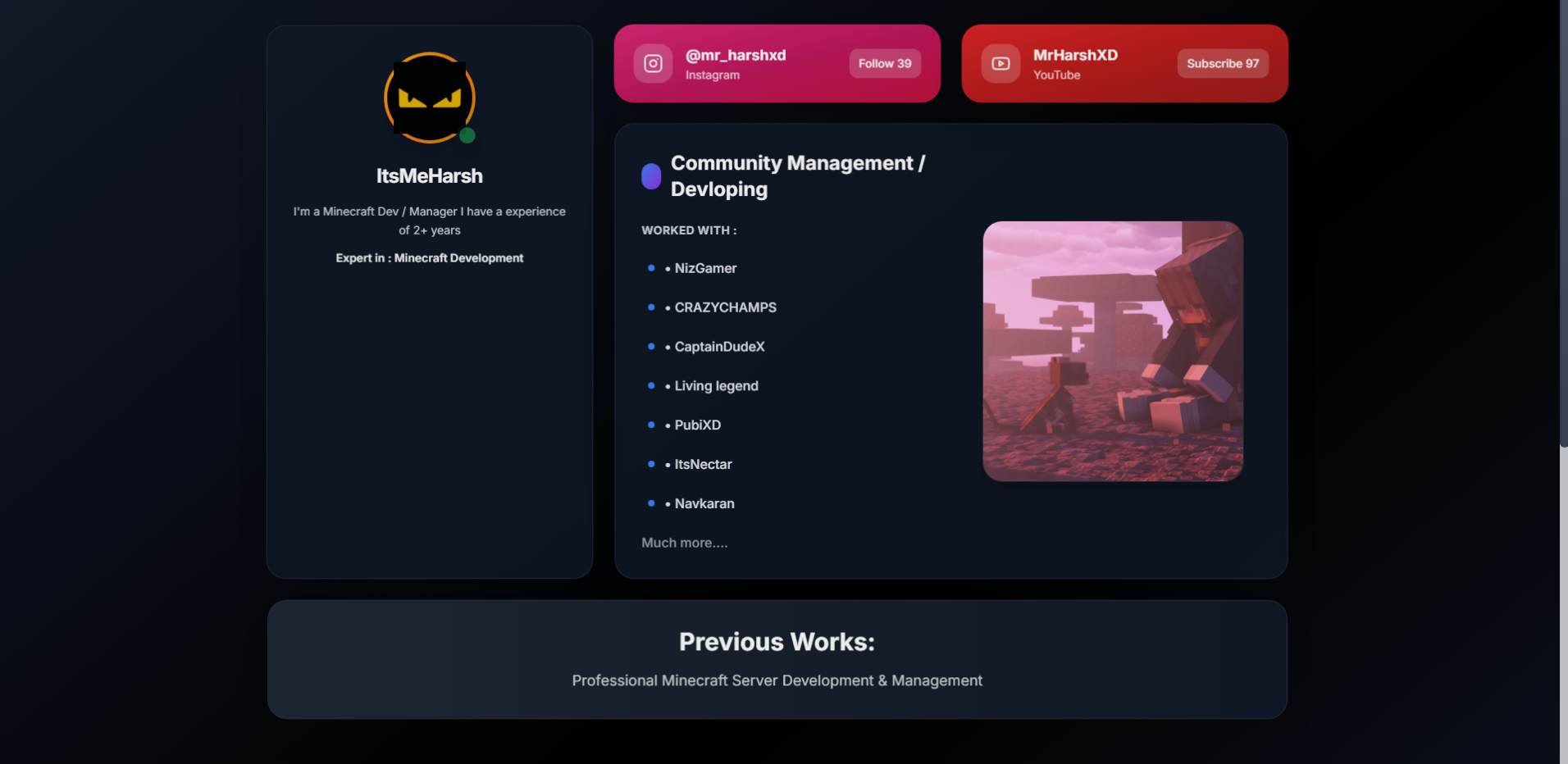Click the Subscribe 97 button
This screenshot has width=1568, height=764.
click(x=1222, y=63)
